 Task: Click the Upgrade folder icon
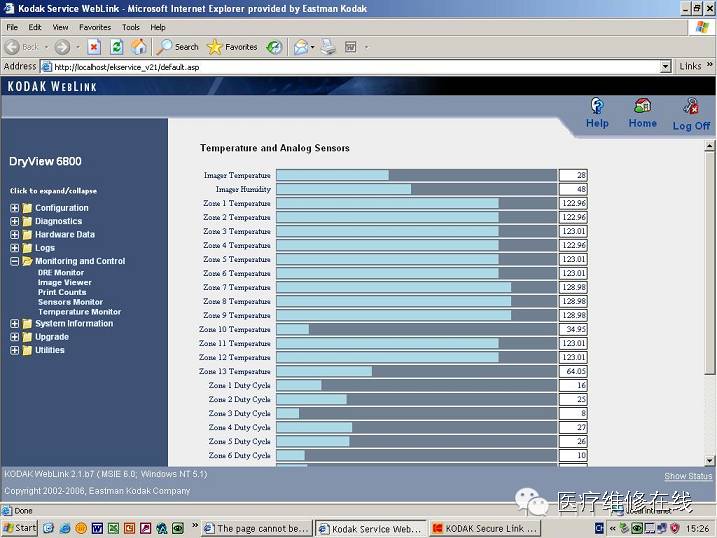click(27, 337)
